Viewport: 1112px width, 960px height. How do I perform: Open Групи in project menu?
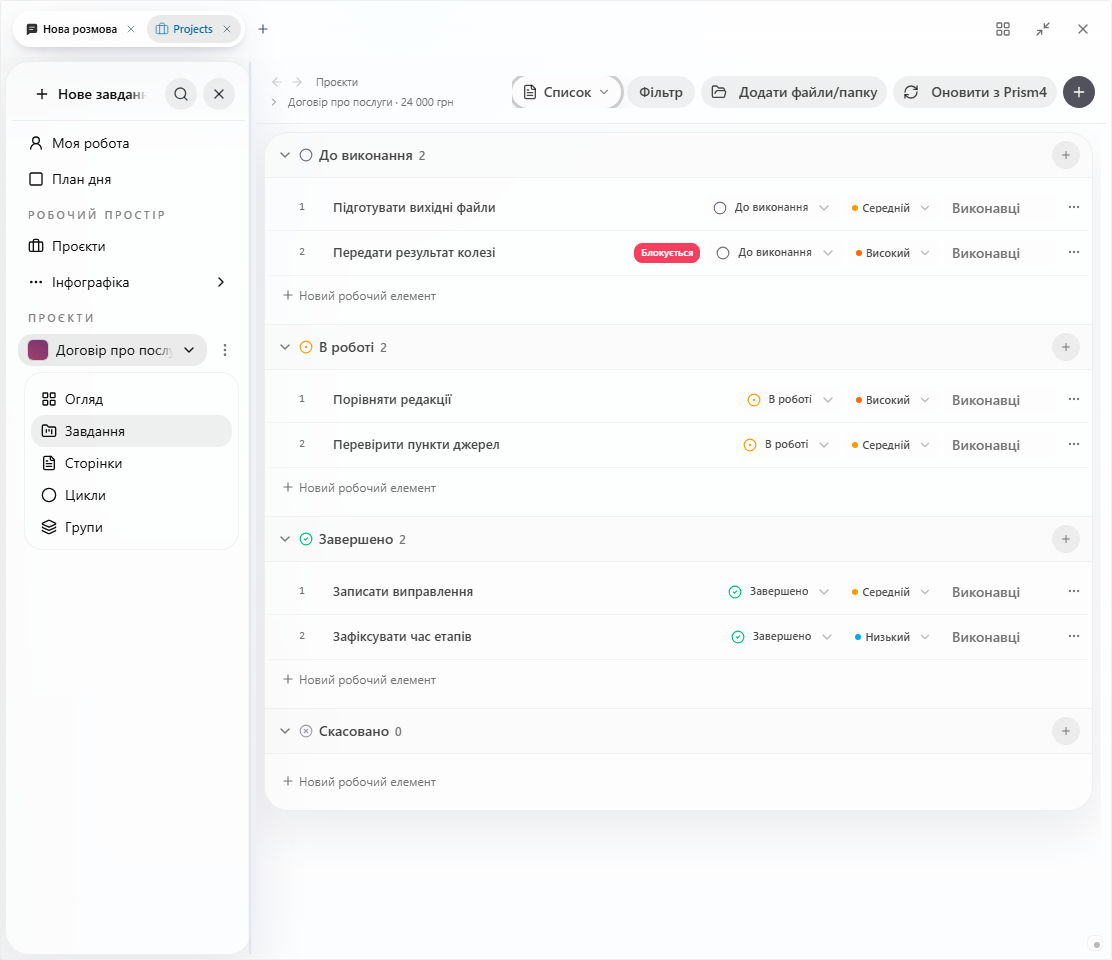click(x=131, y=527)
